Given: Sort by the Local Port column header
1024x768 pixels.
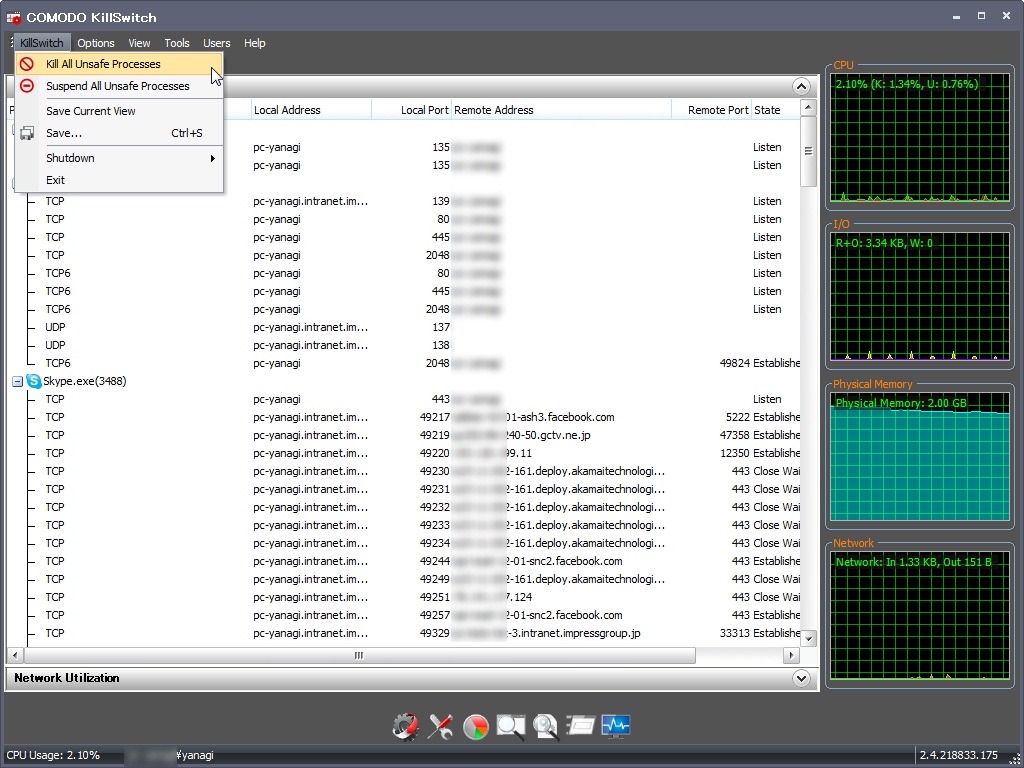Looking at the screenshot, I should tap(411, 110).
